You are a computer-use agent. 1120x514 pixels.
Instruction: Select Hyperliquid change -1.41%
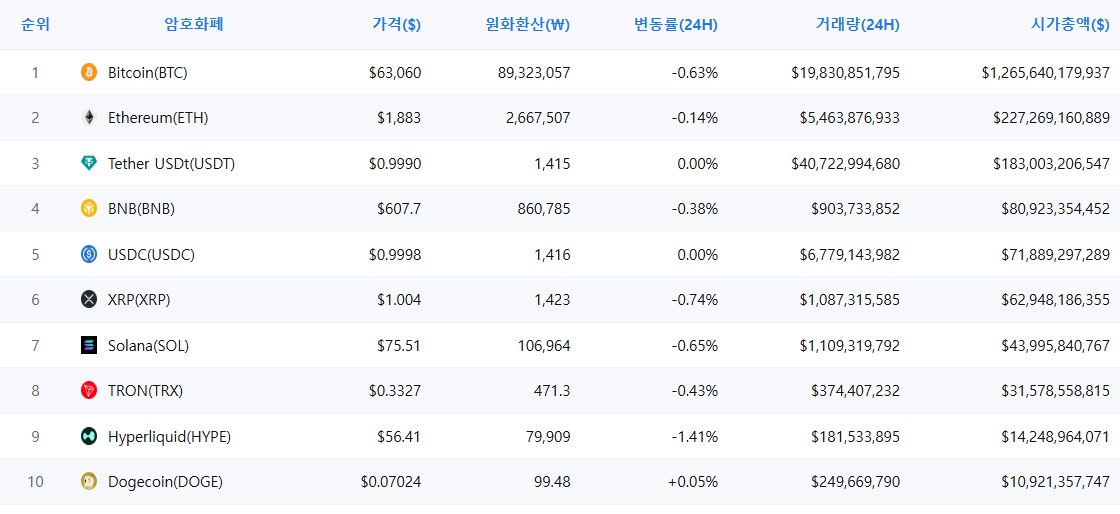[x=694, y=437]
